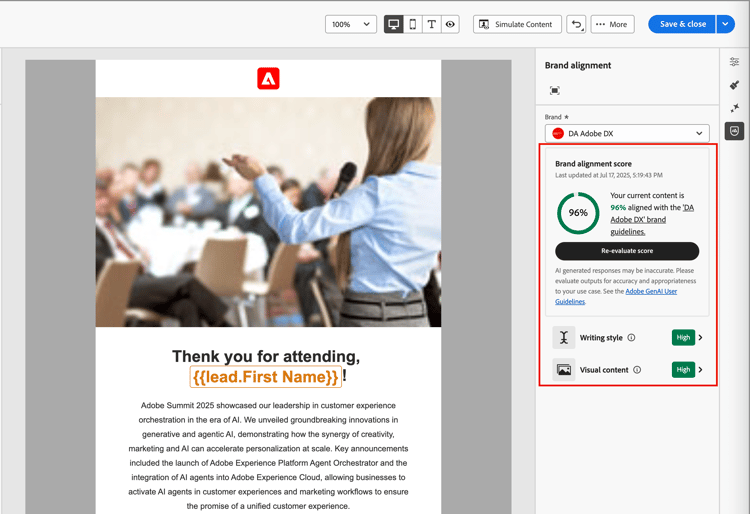Open the 'DA Adobe DX' brand guidelines link
The width and height of the screenshot is (750, 514).
652,219
